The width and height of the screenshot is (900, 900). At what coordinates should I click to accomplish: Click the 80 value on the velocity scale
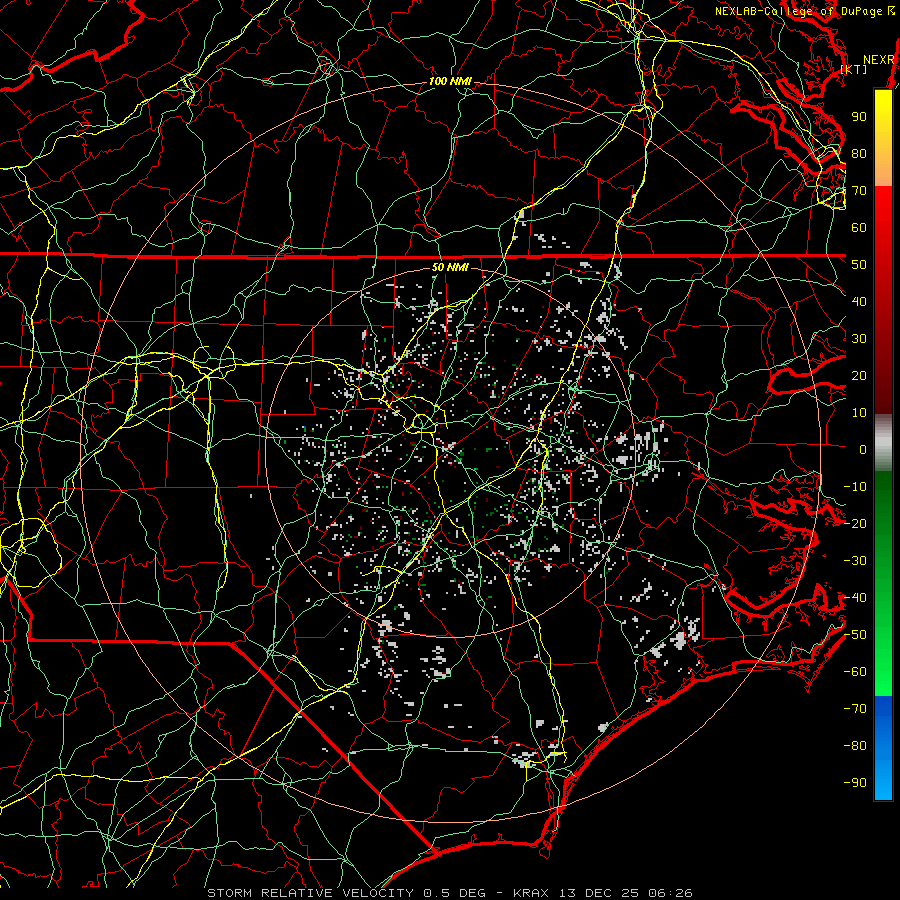[x=859, y=154]
